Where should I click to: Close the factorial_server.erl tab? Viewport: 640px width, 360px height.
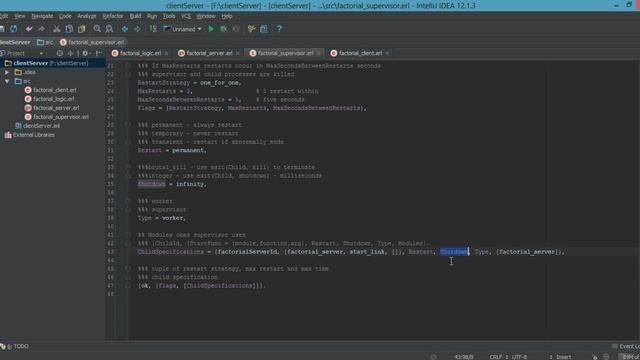238,53
